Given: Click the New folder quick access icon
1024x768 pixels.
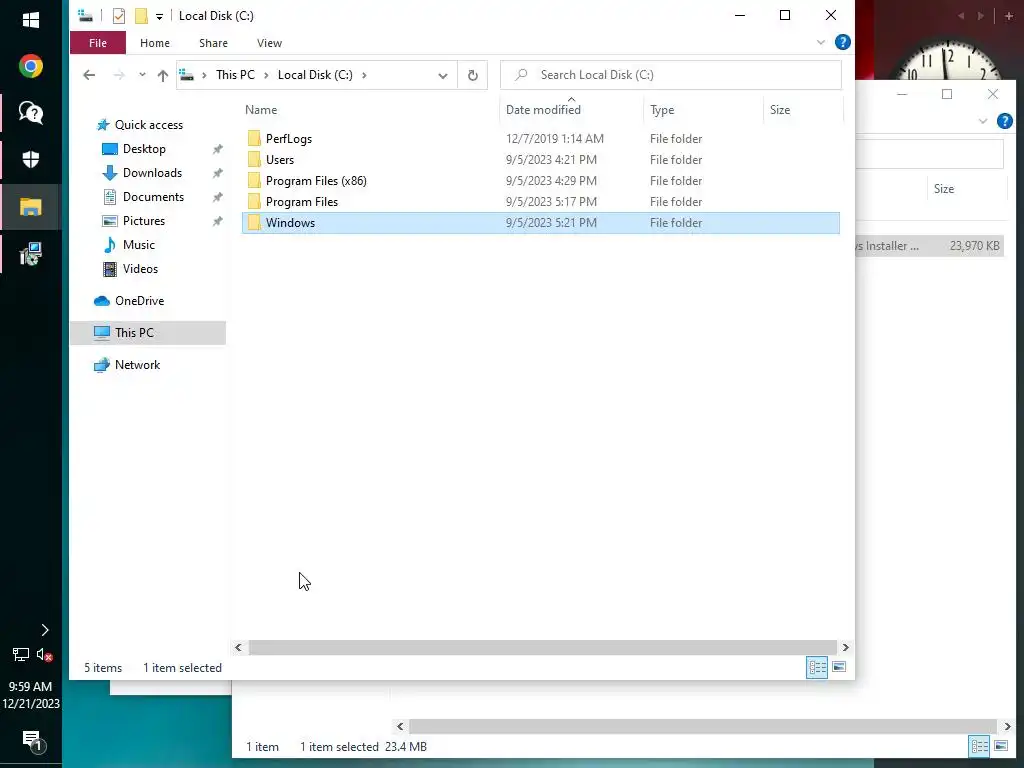Looking at the screenshot, I should click(x=141, y=16).
